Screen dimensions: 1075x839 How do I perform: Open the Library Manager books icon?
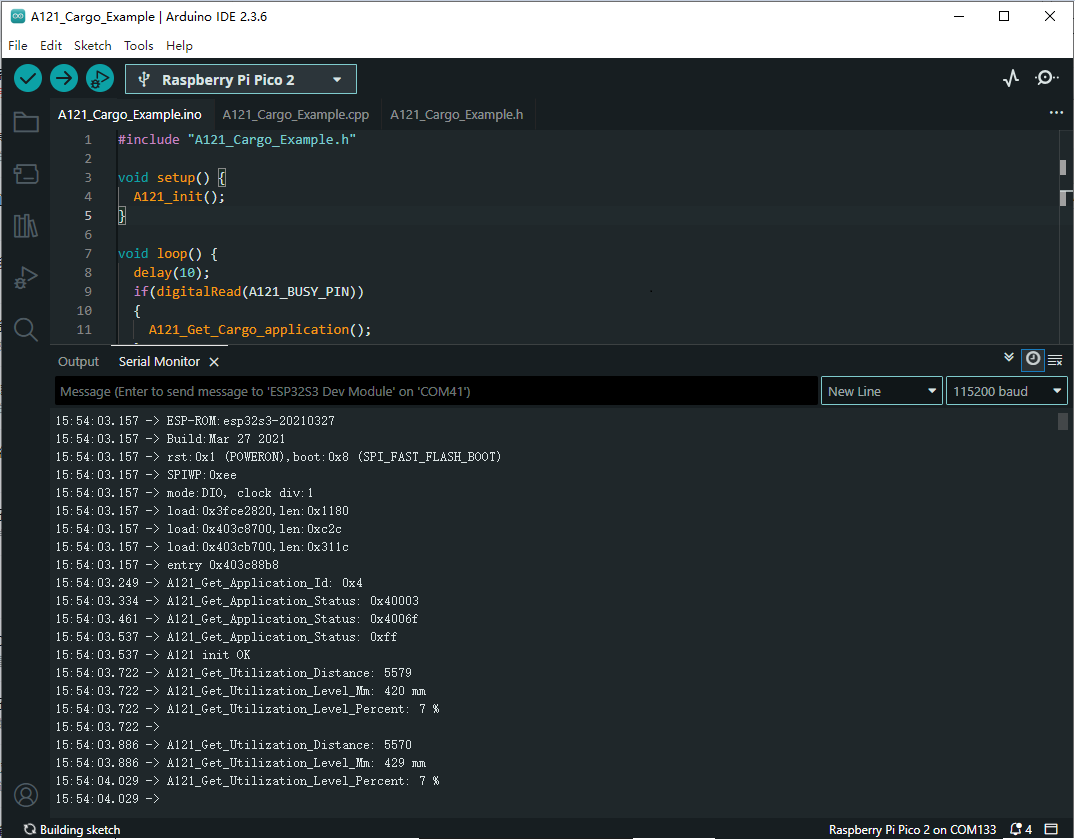point(26,226)
